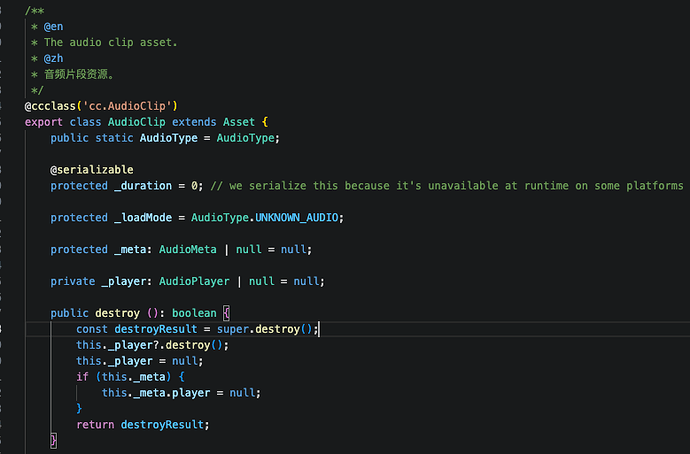Click the boolean return type
This screenshot has width=690, height=454.
[194, 313]
